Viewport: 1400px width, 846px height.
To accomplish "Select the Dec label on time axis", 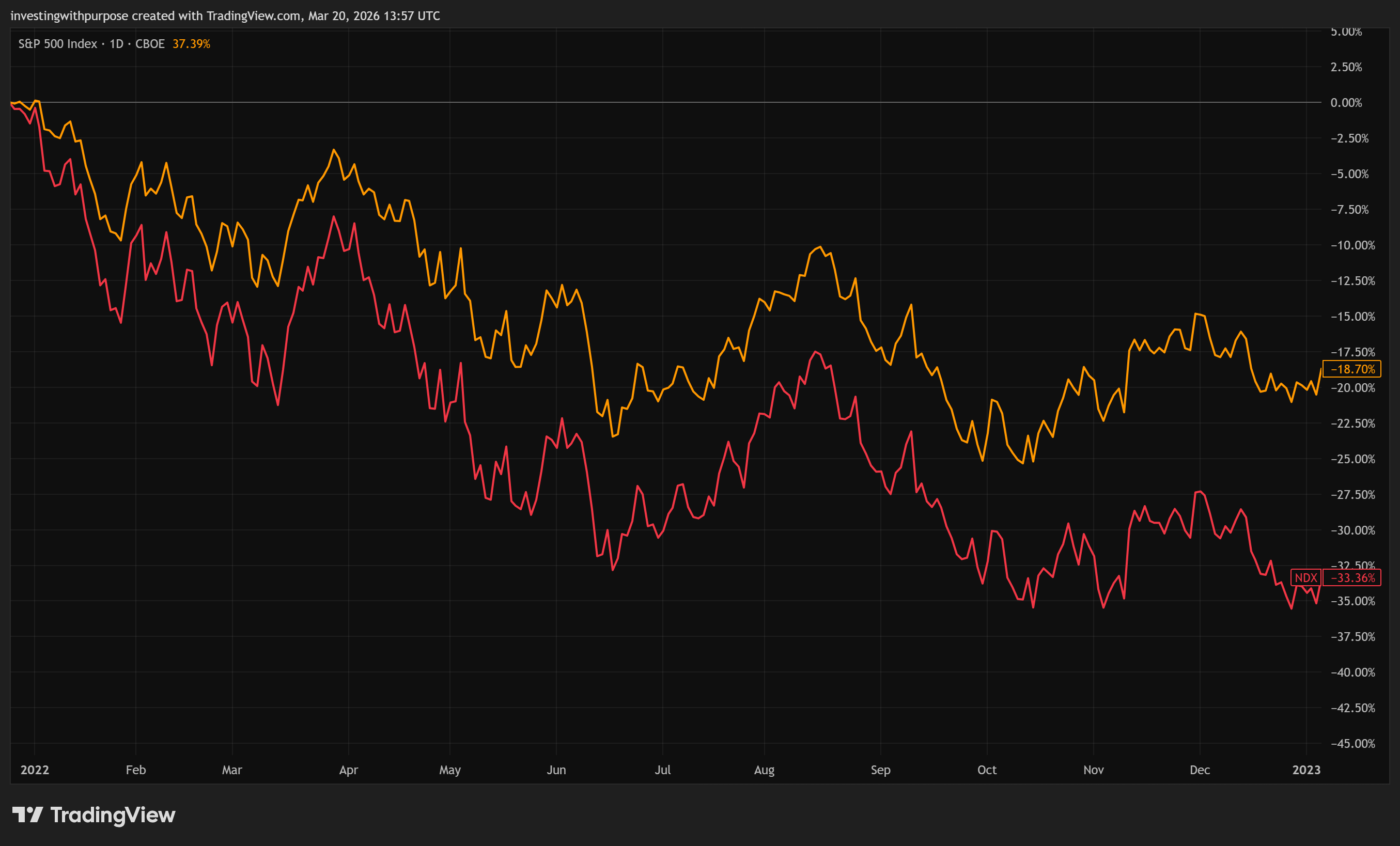I will pos(1200,770).
